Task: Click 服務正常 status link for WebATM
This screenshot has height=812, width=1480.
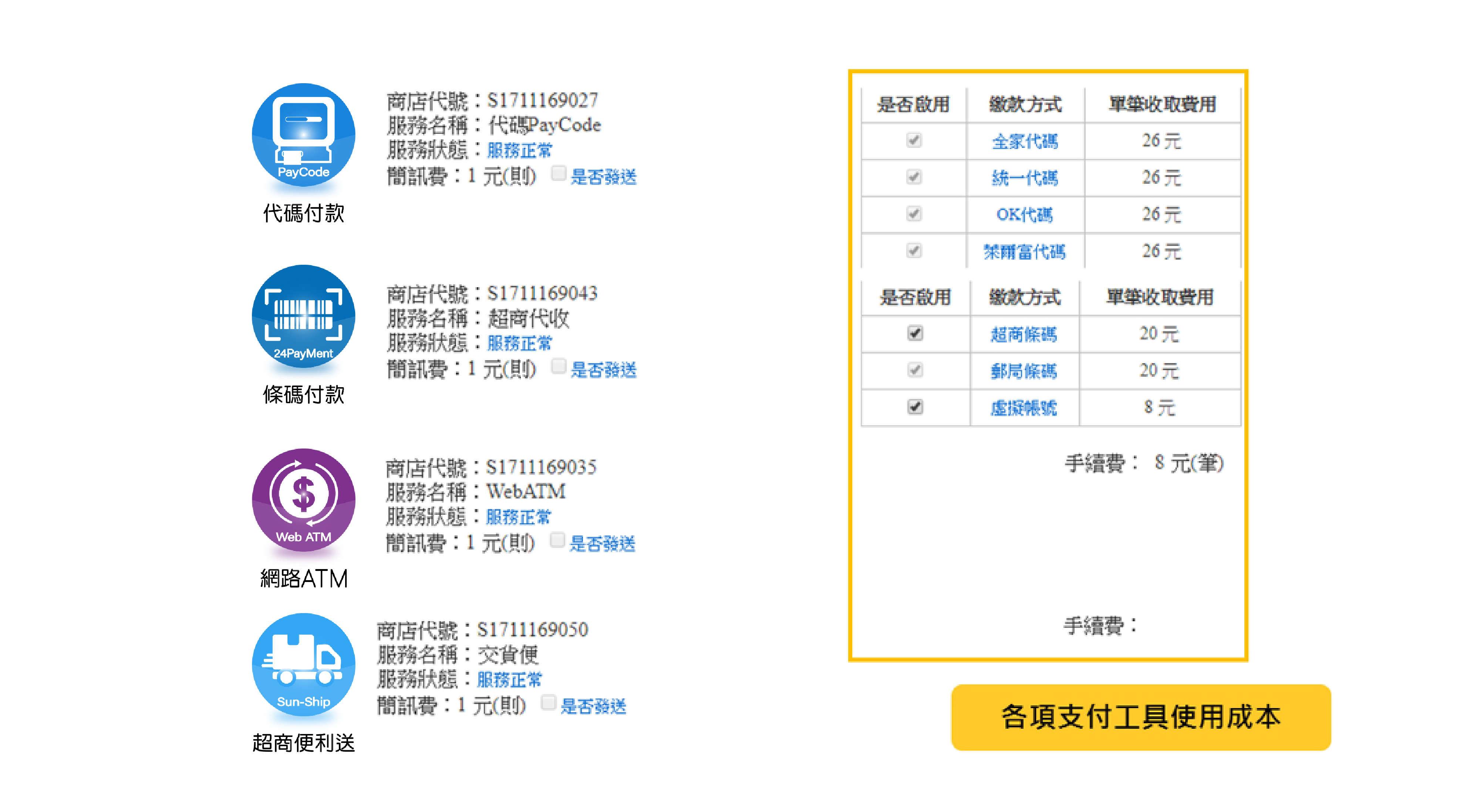Action: point(518,517)
